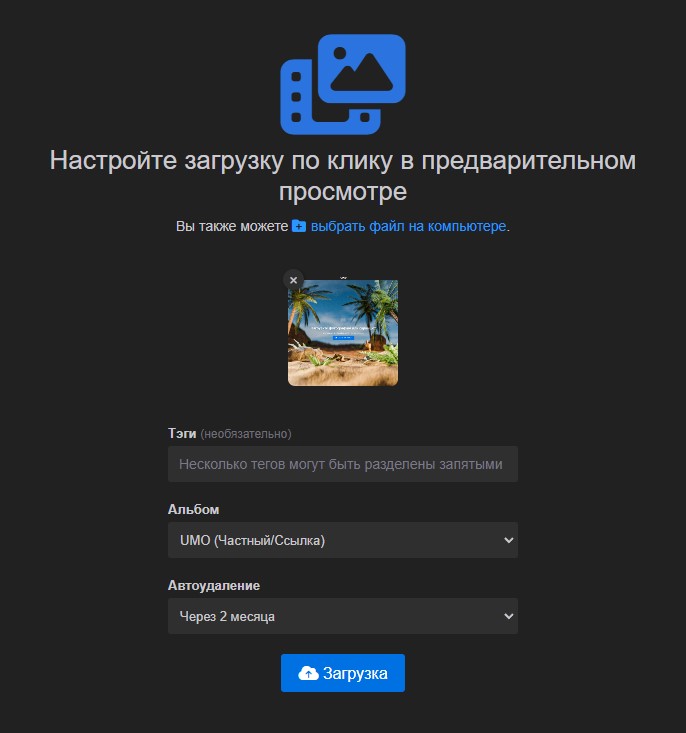Click the folder icon beside the file link
This screenshot has width=686, height=733.
point(298,227)
